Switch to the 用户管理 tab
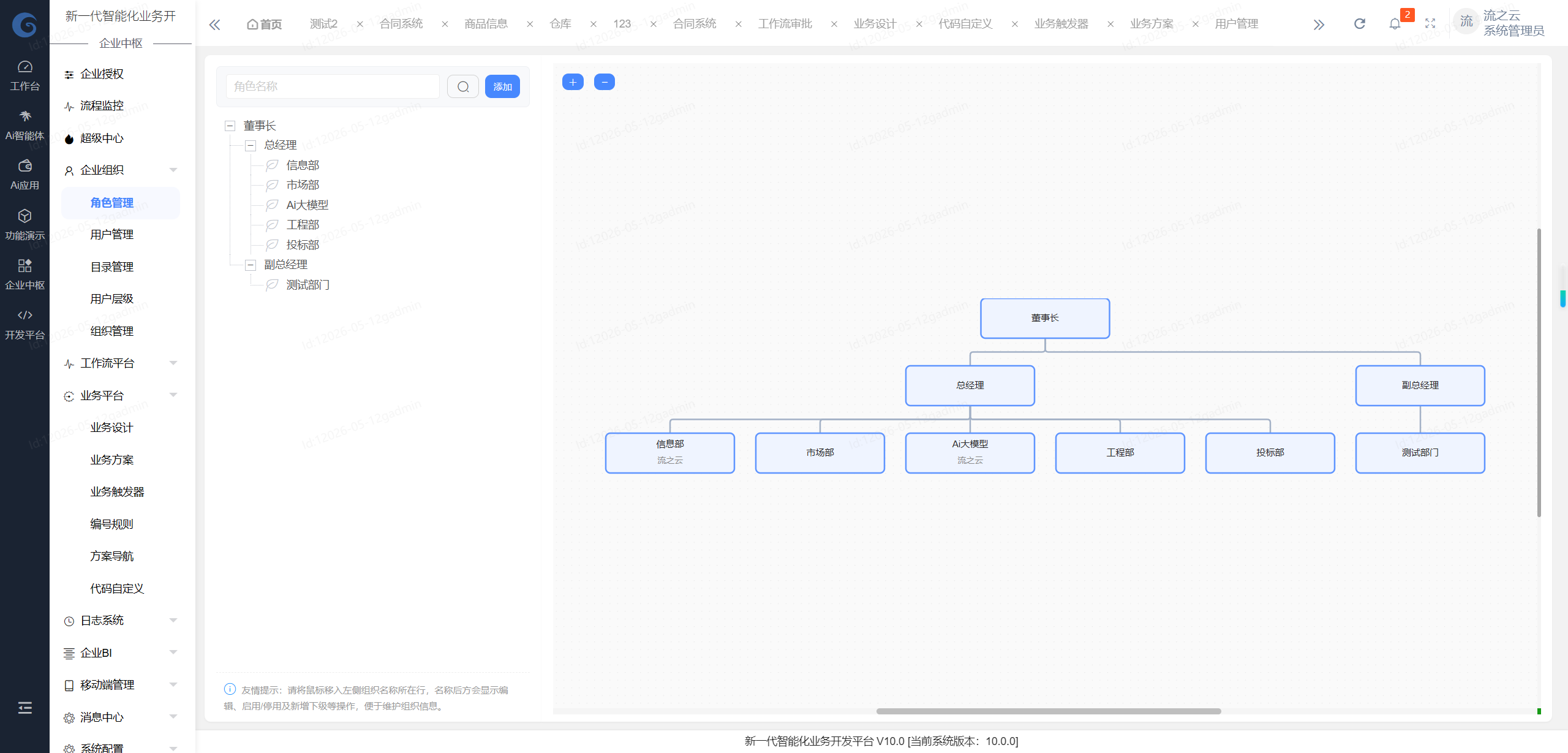 point(1237,24)
